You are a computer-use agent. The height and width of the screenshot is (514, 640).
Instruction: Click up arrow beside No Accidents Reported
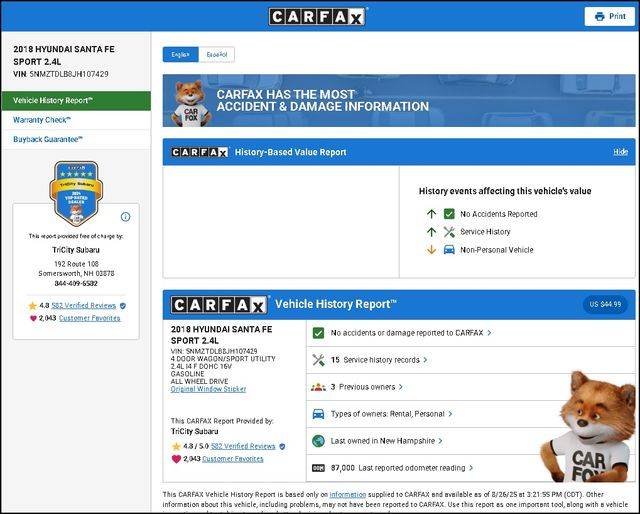point(431,214)
